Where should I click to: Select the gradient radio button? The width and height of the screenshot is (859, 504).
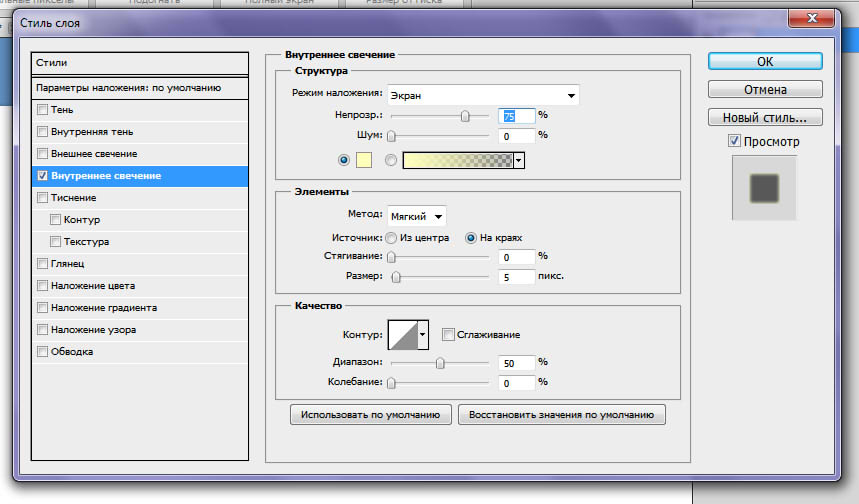pyautogui.click(x=391, y=160)
